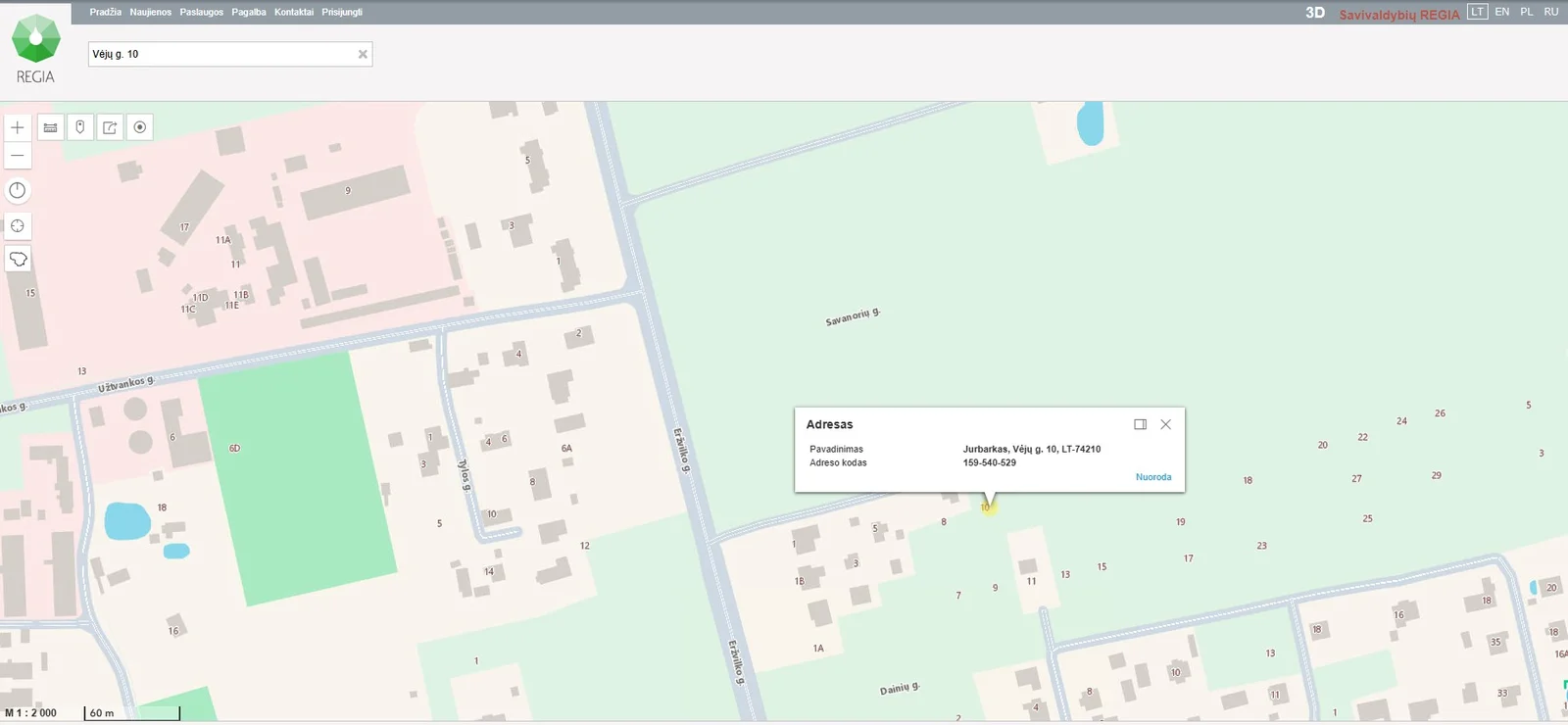
Task: Switch language to PL
Action: [1526, 12]
